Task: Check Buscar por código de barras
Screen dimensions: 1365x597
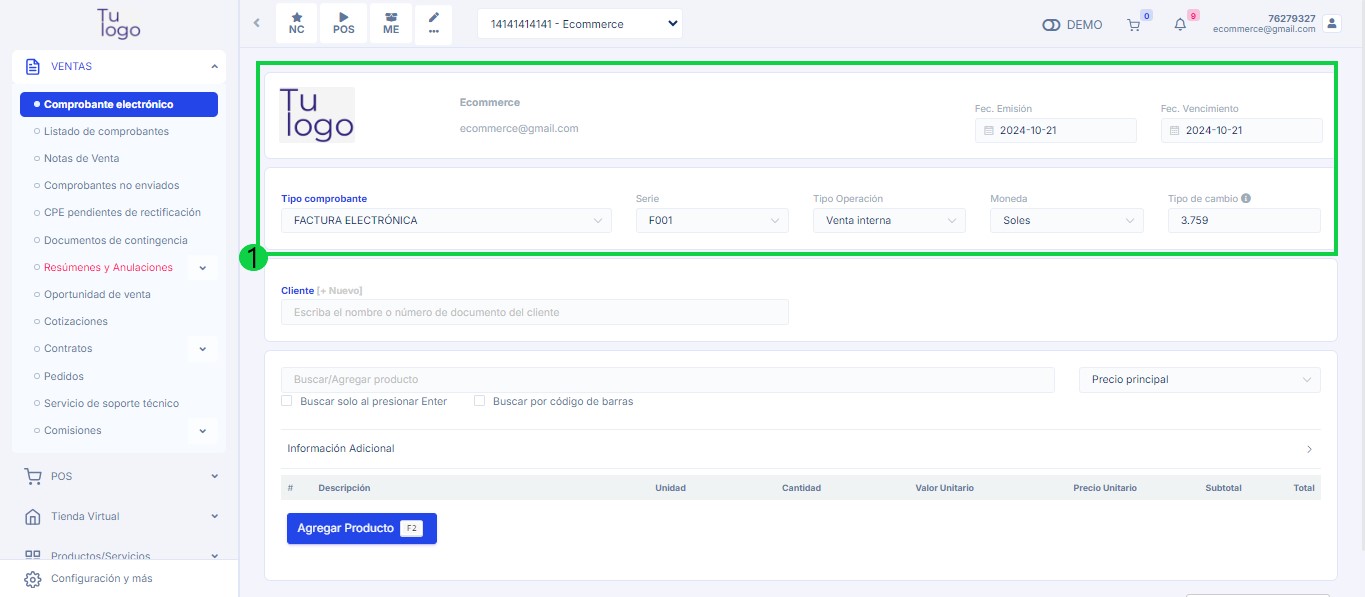Action: [x=480, y=401]
